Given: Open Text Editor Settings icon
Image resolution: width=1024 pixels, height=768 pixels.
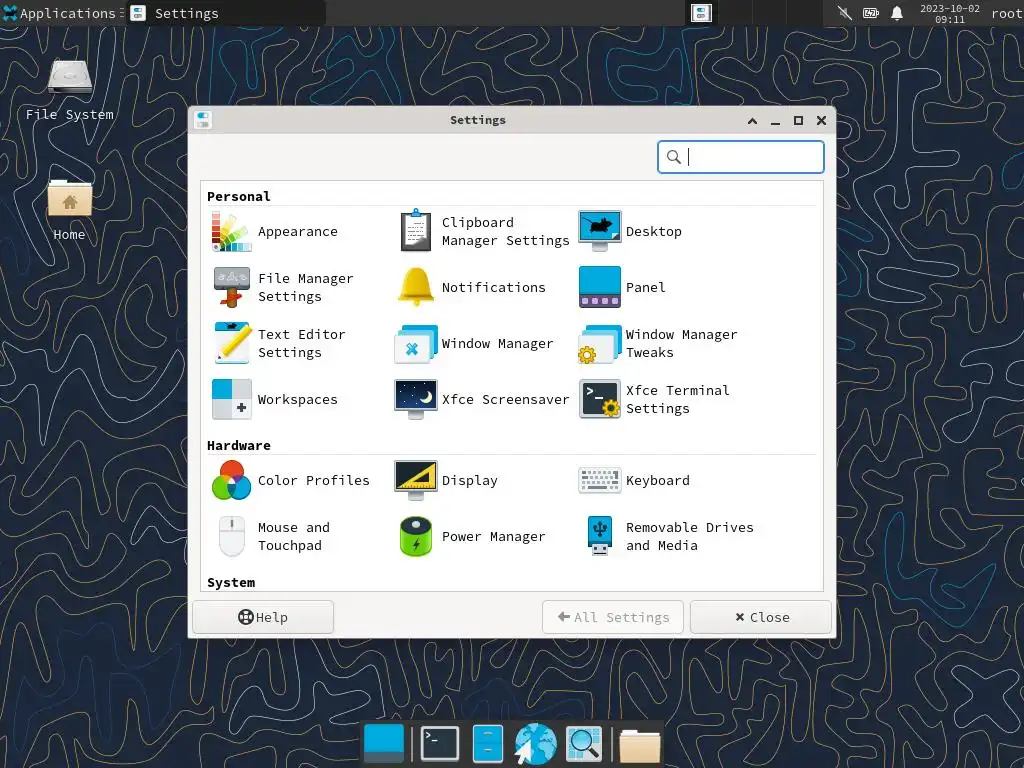Looking at the screenshot, I should click(x=231, y=343).
